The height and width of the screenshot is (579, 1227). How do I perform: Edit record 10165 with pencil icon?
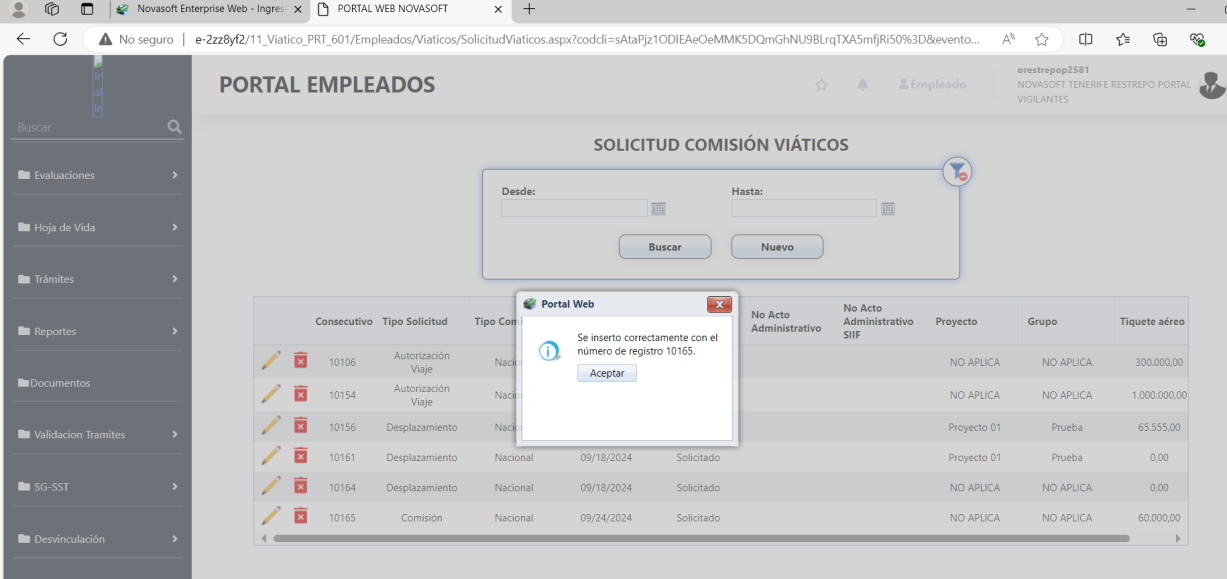click(271, 516)
